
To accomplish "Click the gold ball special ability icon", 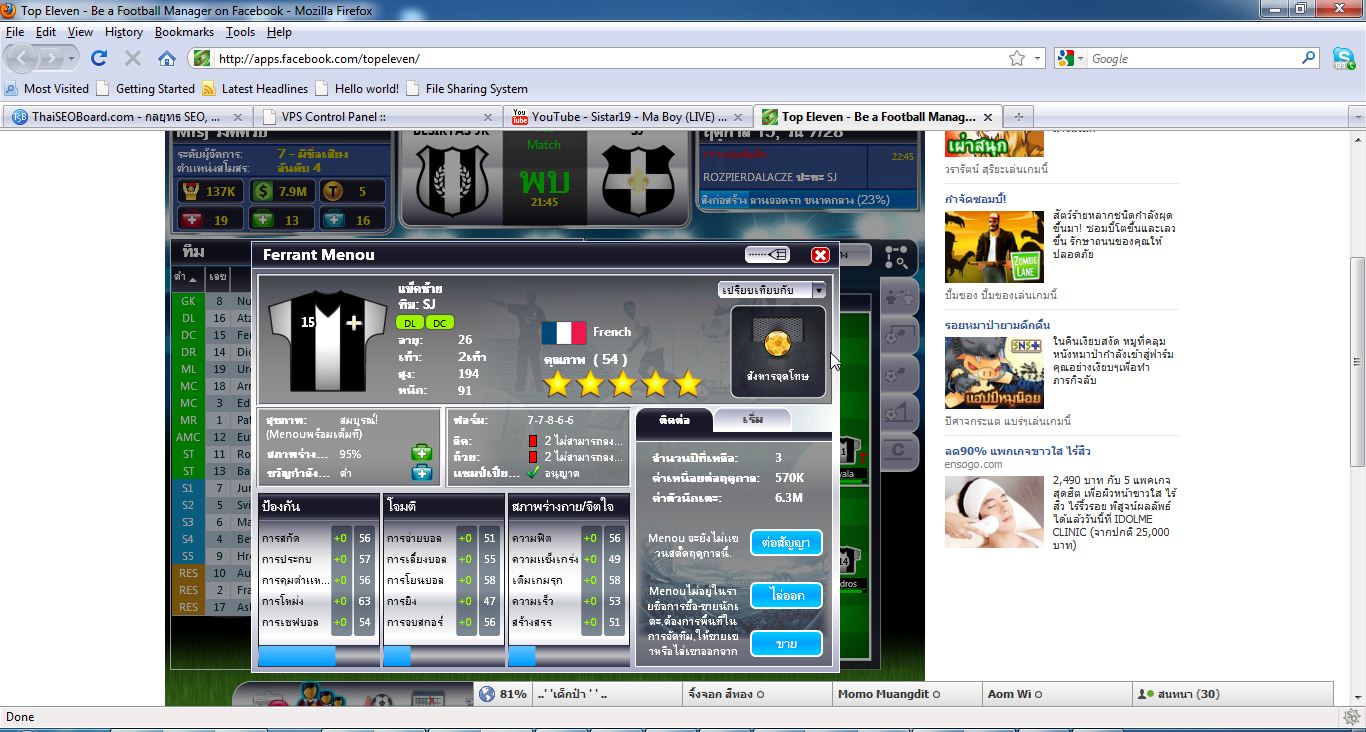I will point(778,345).
